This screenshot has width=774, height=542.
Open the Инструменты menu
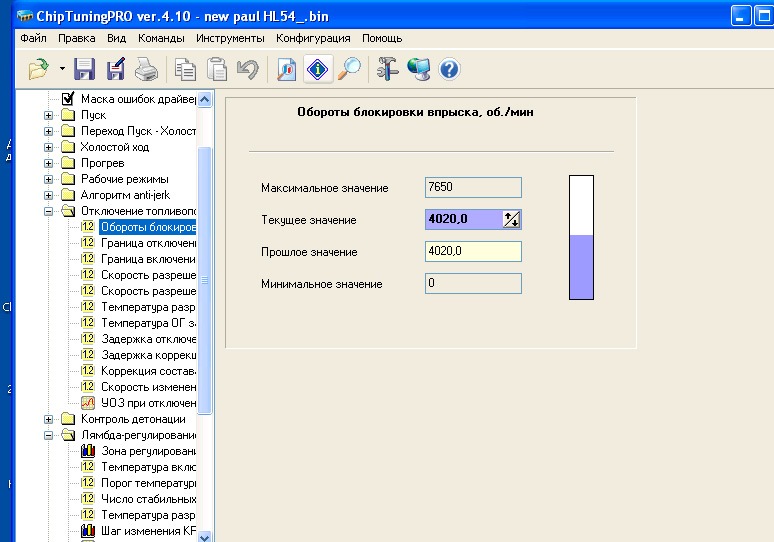(x=230, y=38)
